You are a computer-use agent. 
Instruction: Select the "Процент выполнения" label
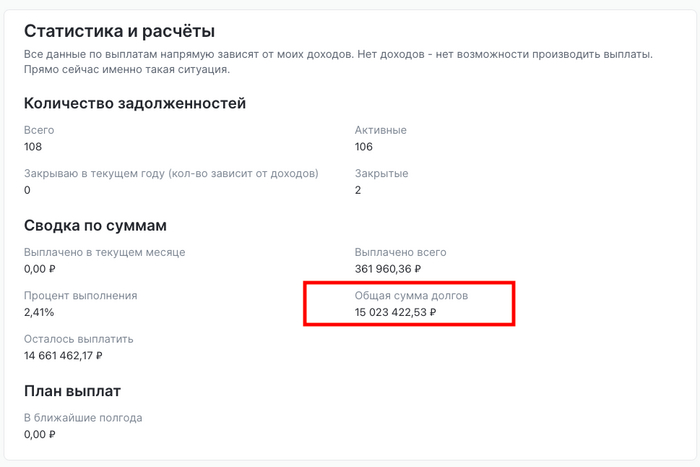pyautogui.click(x=80, y=296)
